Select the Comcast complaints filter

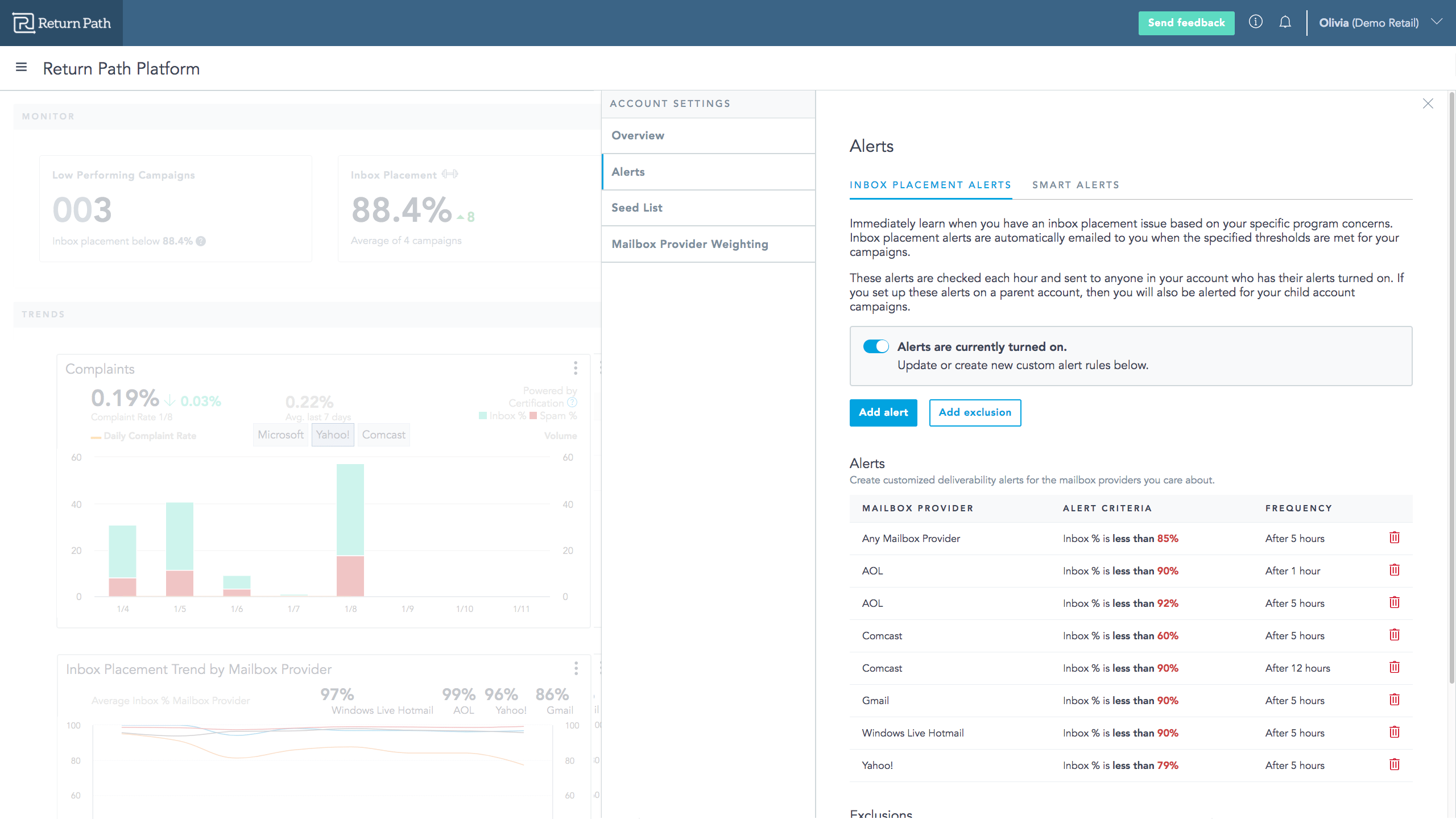(384, 435)
